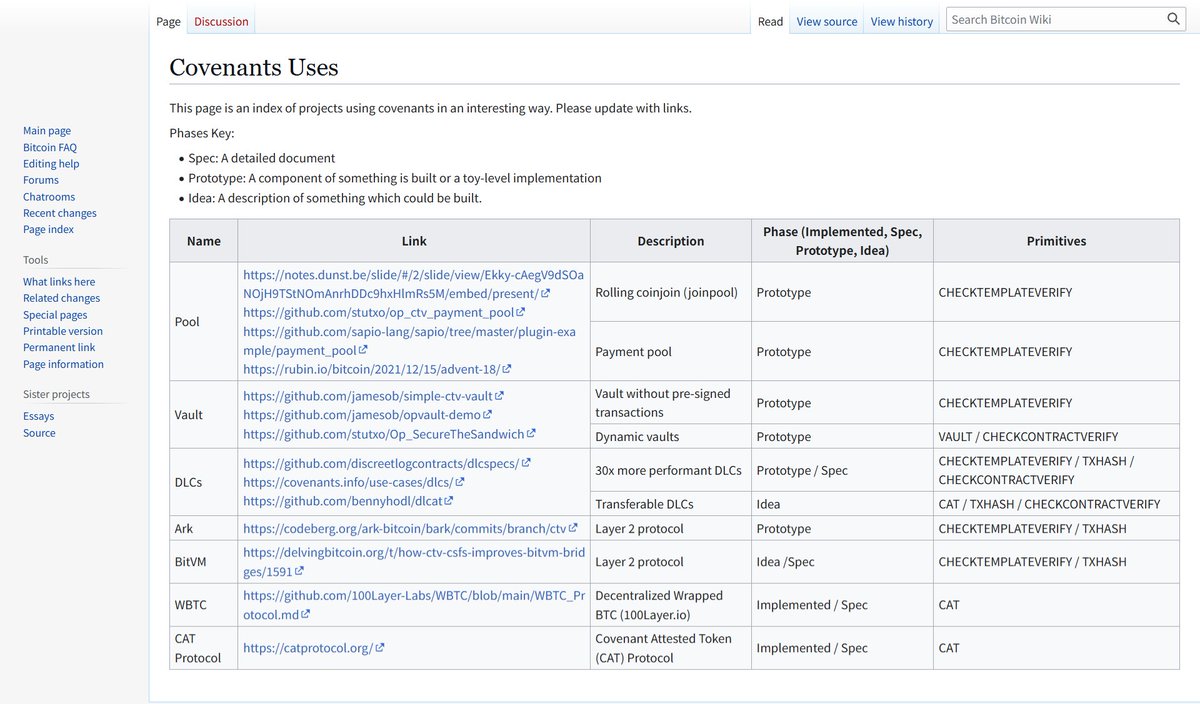Screen dimensions: 1200x704
Task: Focus the Search Bitcoin Wiki field
Action: 1054,19
